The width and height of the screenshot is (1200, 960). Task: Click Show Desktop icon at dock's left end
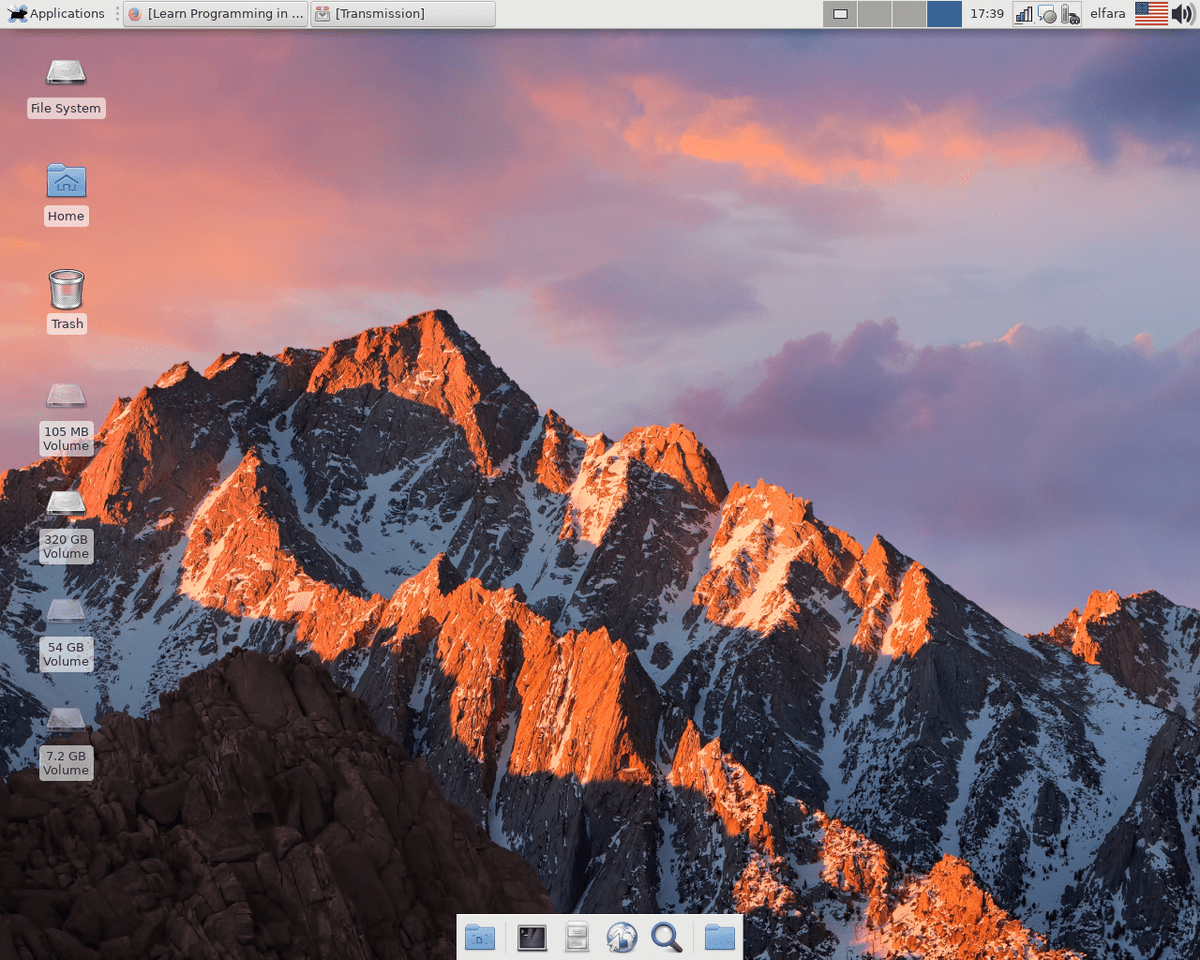click(x=480, y=937)
